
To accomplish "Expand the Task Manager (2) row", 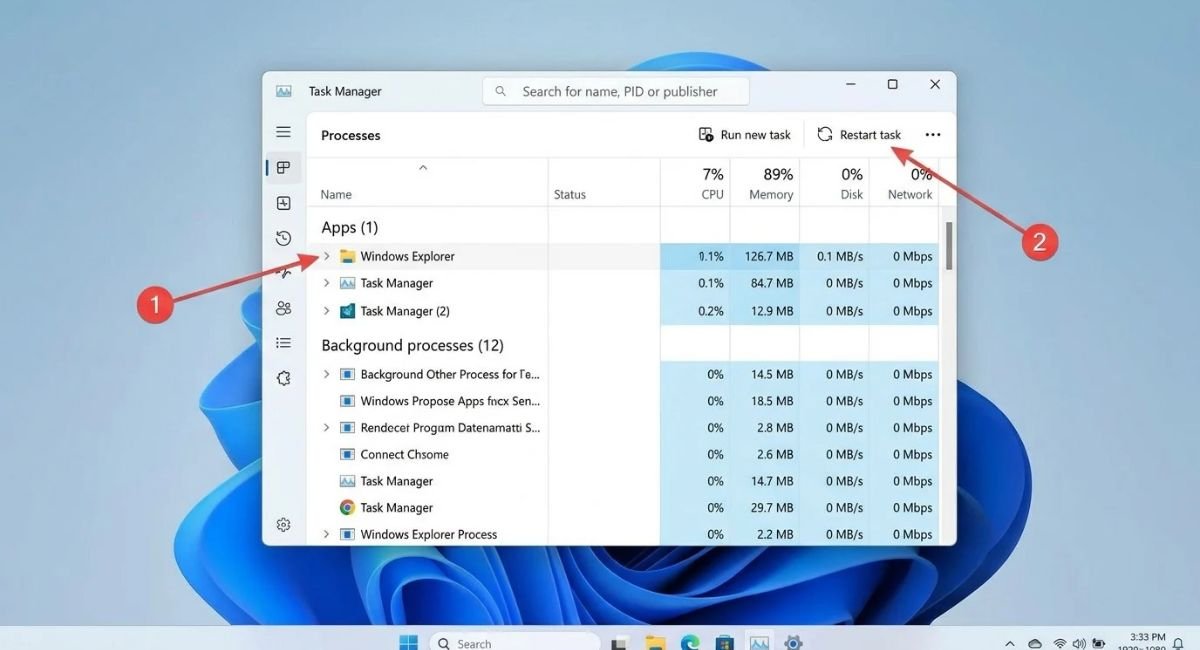I will [x=326, y=311].
